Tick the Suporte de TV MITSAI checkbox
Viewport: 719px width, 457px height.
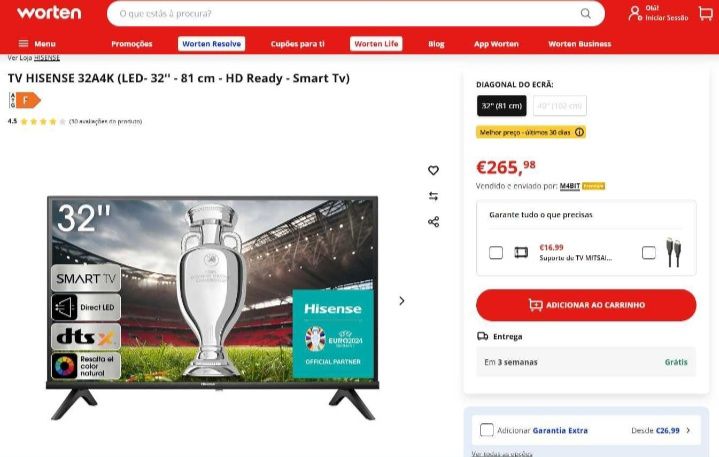pyautogui.click(x=496, y=253)
